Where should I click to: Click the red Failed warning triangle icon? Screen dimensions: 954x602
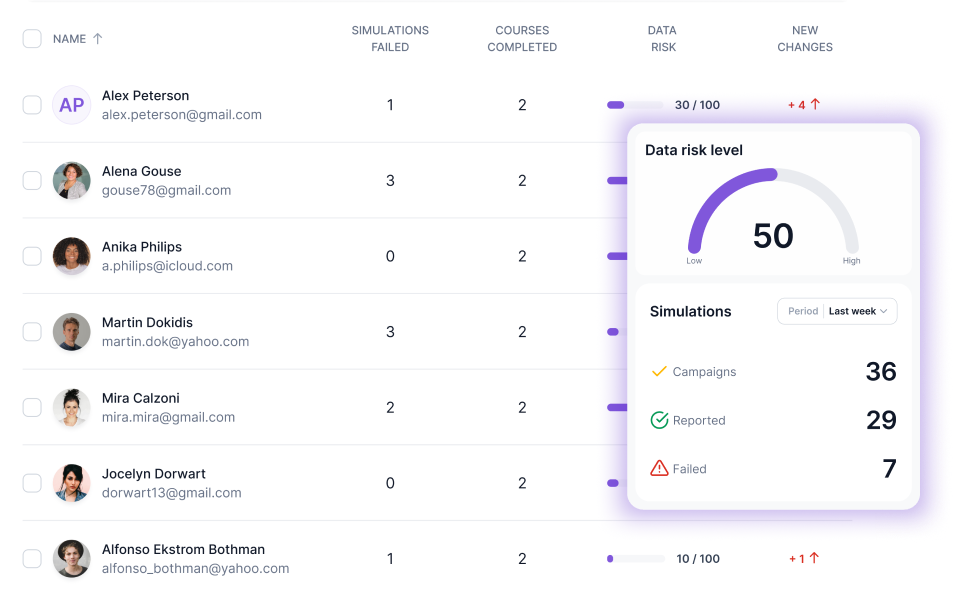659,468
